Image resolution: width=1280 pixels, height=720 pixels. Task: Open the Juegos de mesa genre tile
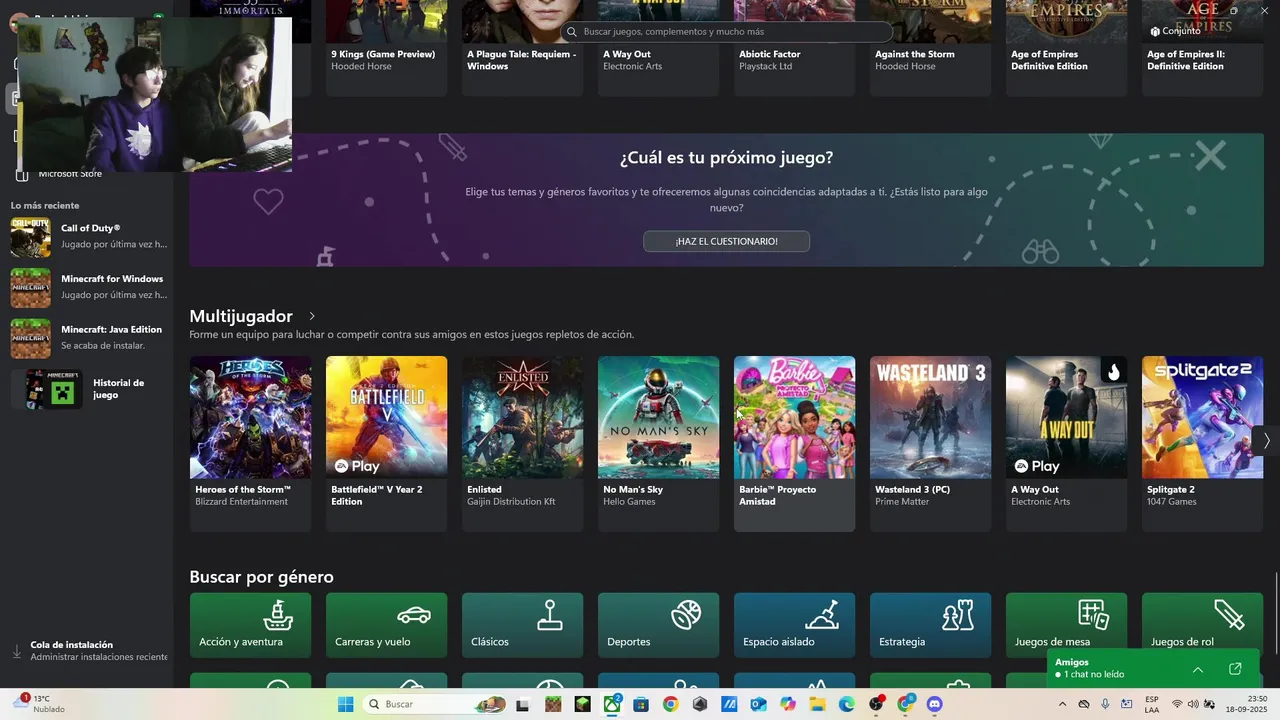(1066, 625)
